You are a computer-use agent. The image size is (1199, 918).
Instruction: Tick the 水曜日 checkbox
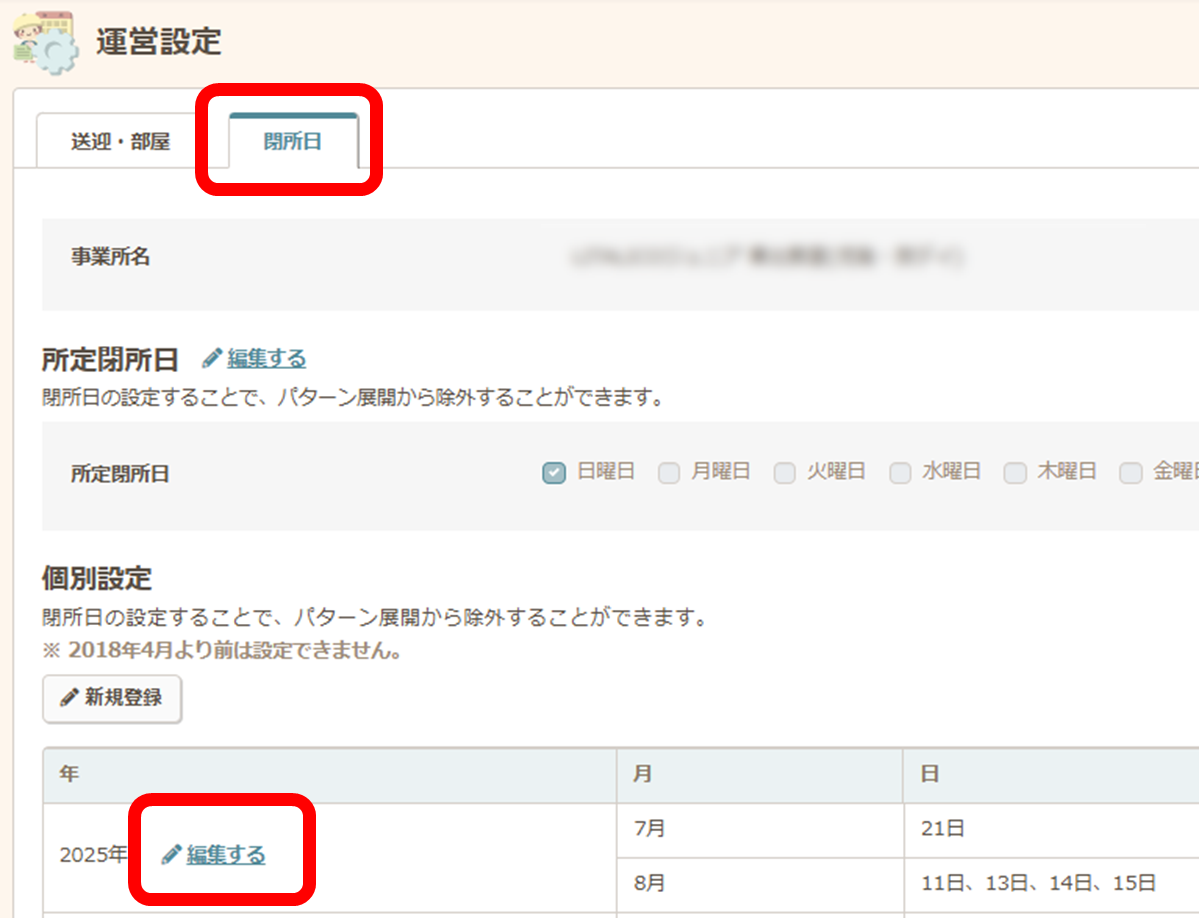point(901,473)
